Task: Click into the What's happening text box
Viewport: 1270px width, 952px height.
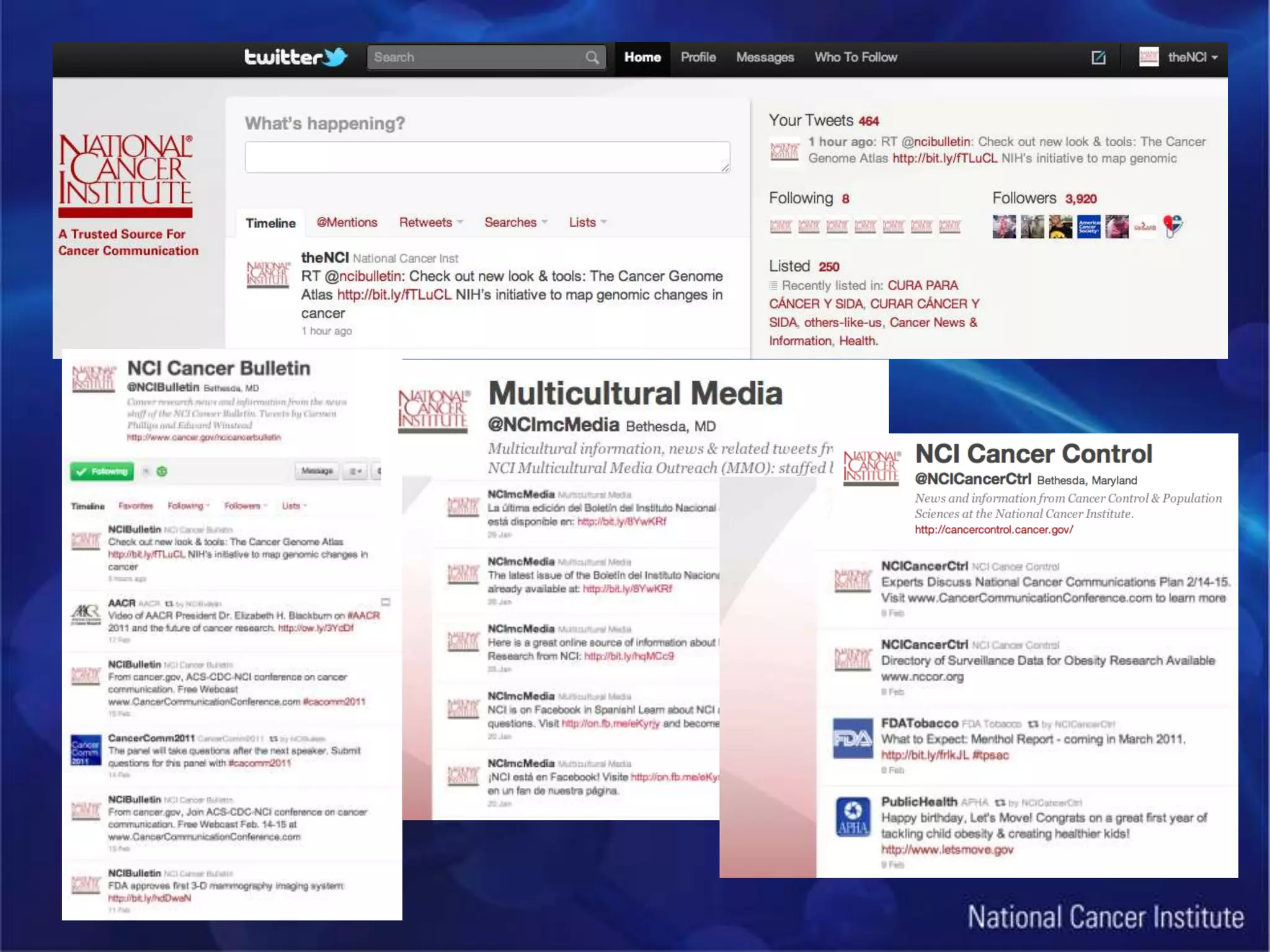Action: point(487,157)
